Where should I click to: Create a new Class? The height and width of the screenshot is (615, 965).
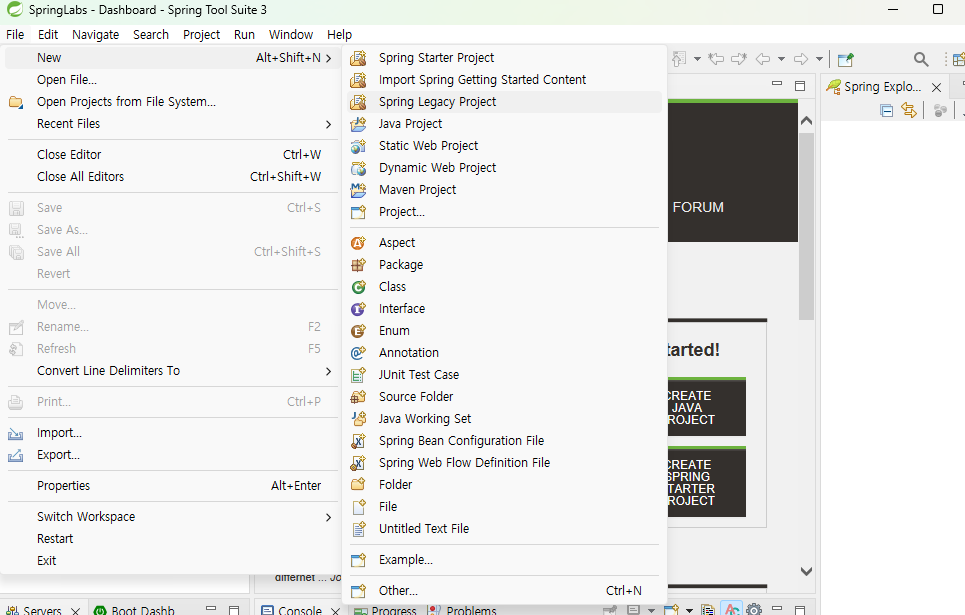(504, 287)
